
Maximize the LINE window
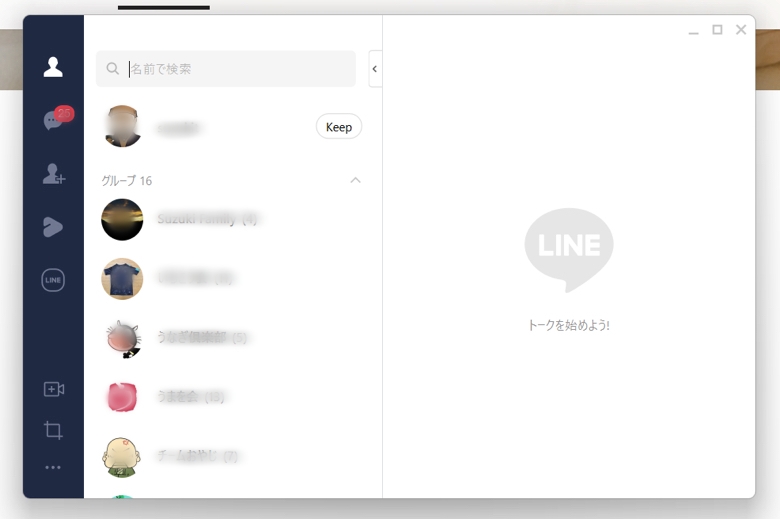(x=717, y=30)
